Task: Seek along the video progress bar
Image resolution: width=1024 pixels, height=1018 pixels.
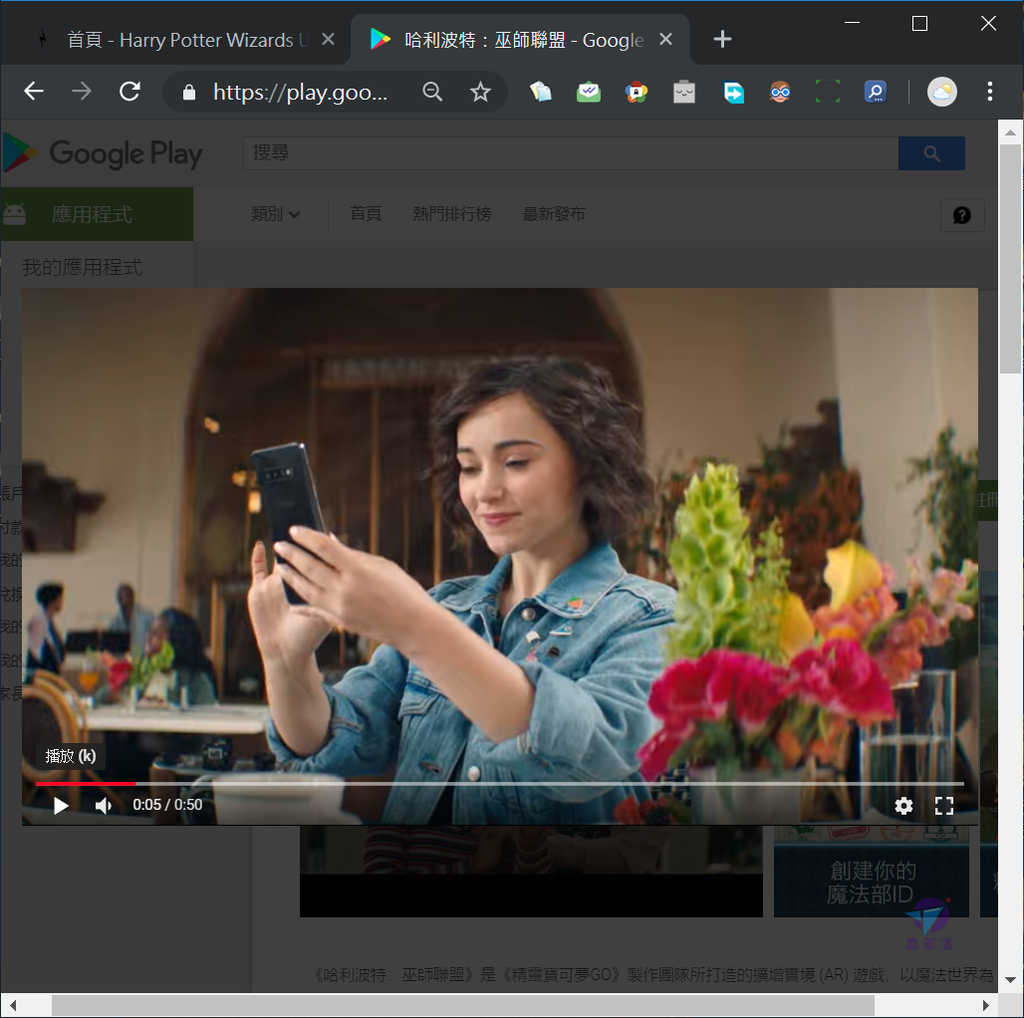Action: (x=500, y=783)
